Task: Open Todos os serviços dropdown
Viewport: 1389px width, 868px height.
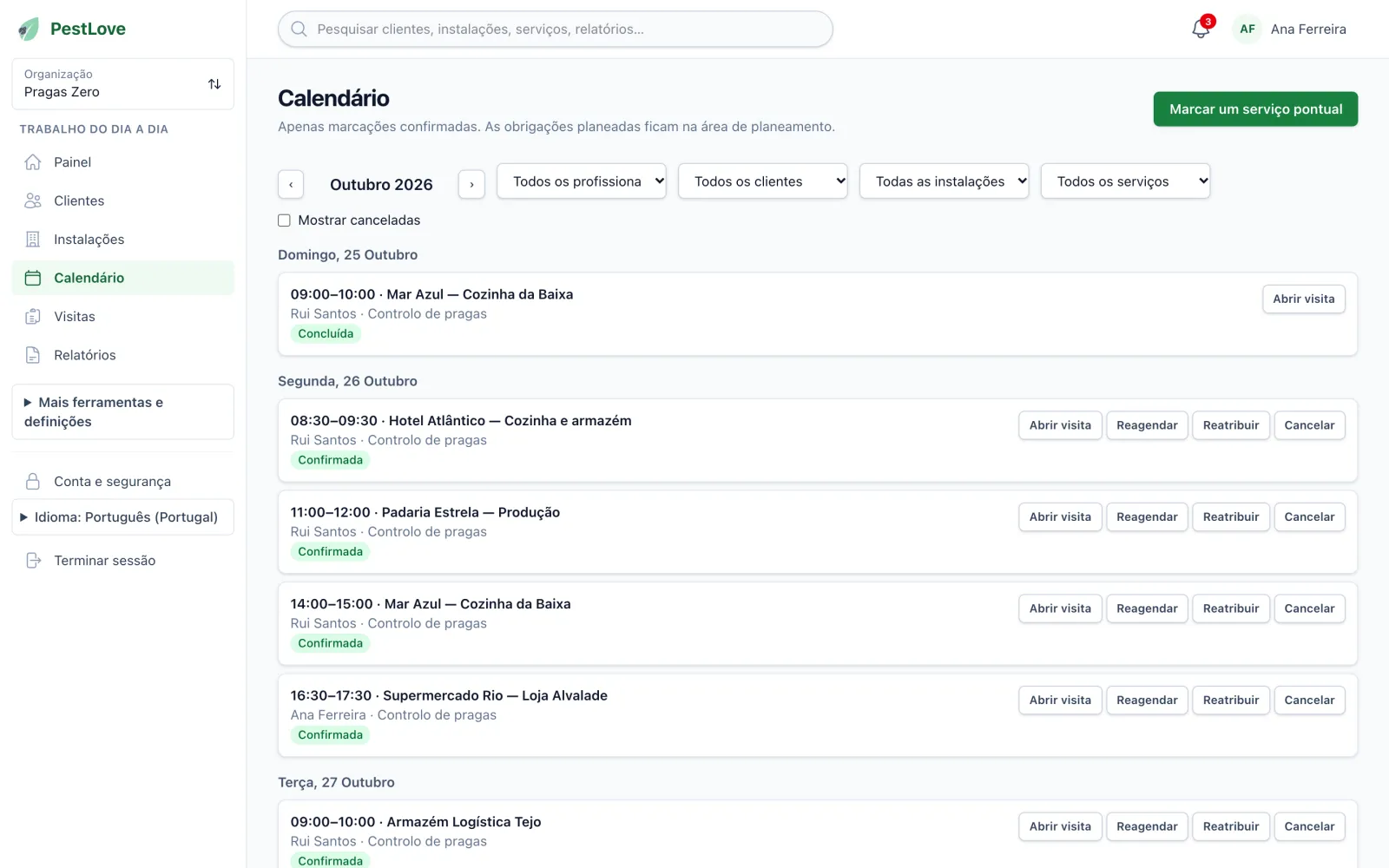Action: tap(1126, 181)
